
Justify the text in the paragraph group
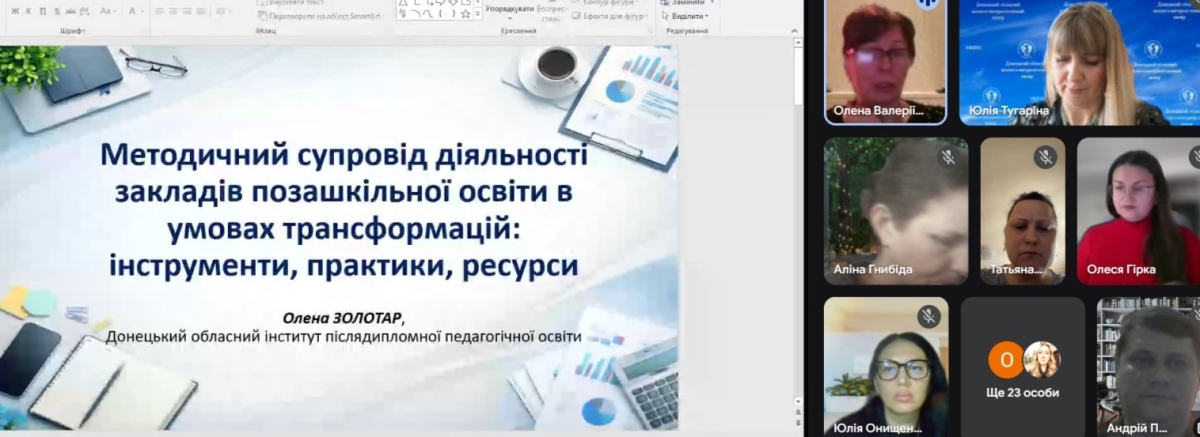[201, 11]
